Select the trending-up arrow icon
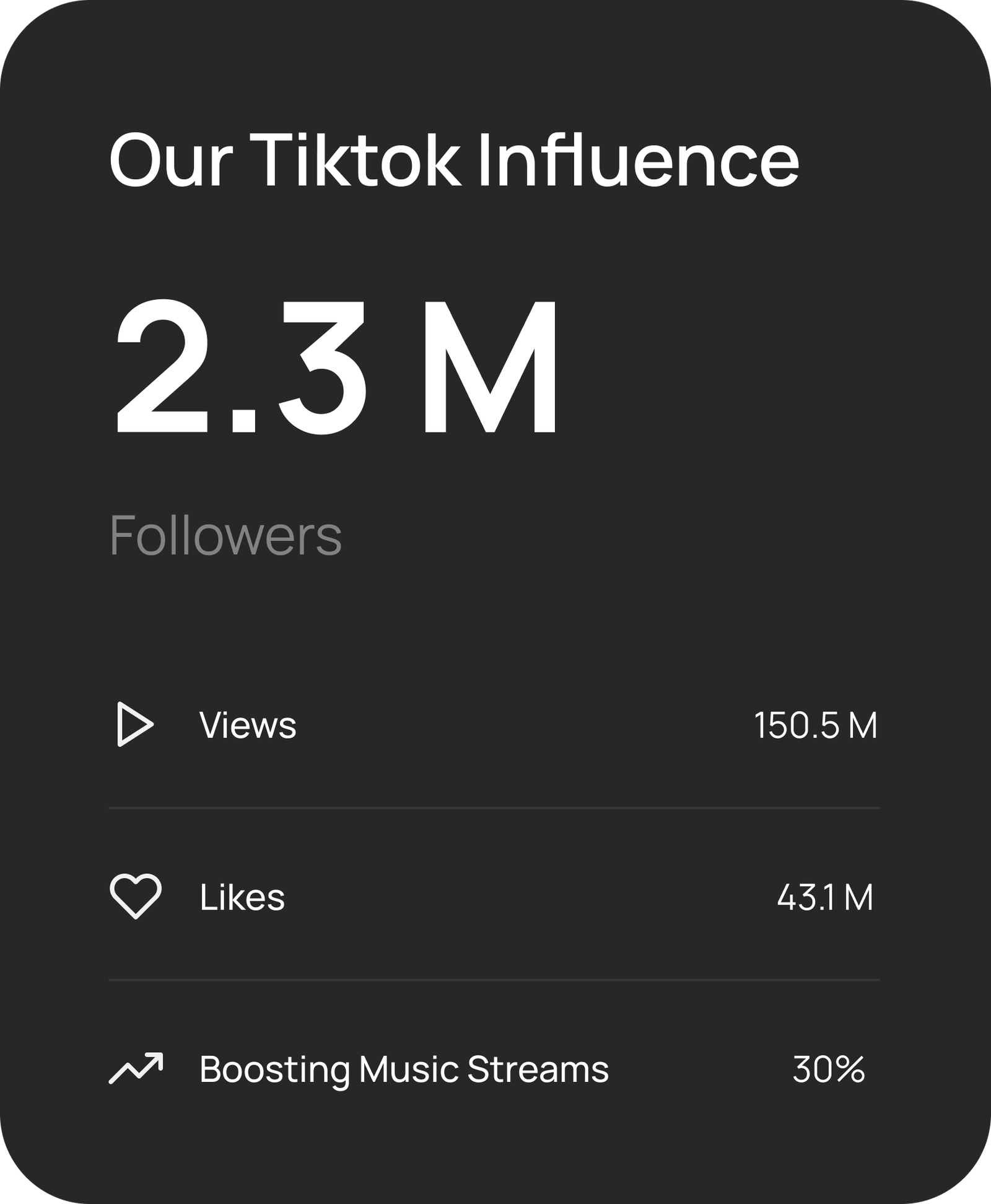 click(x=136, y=1068)
